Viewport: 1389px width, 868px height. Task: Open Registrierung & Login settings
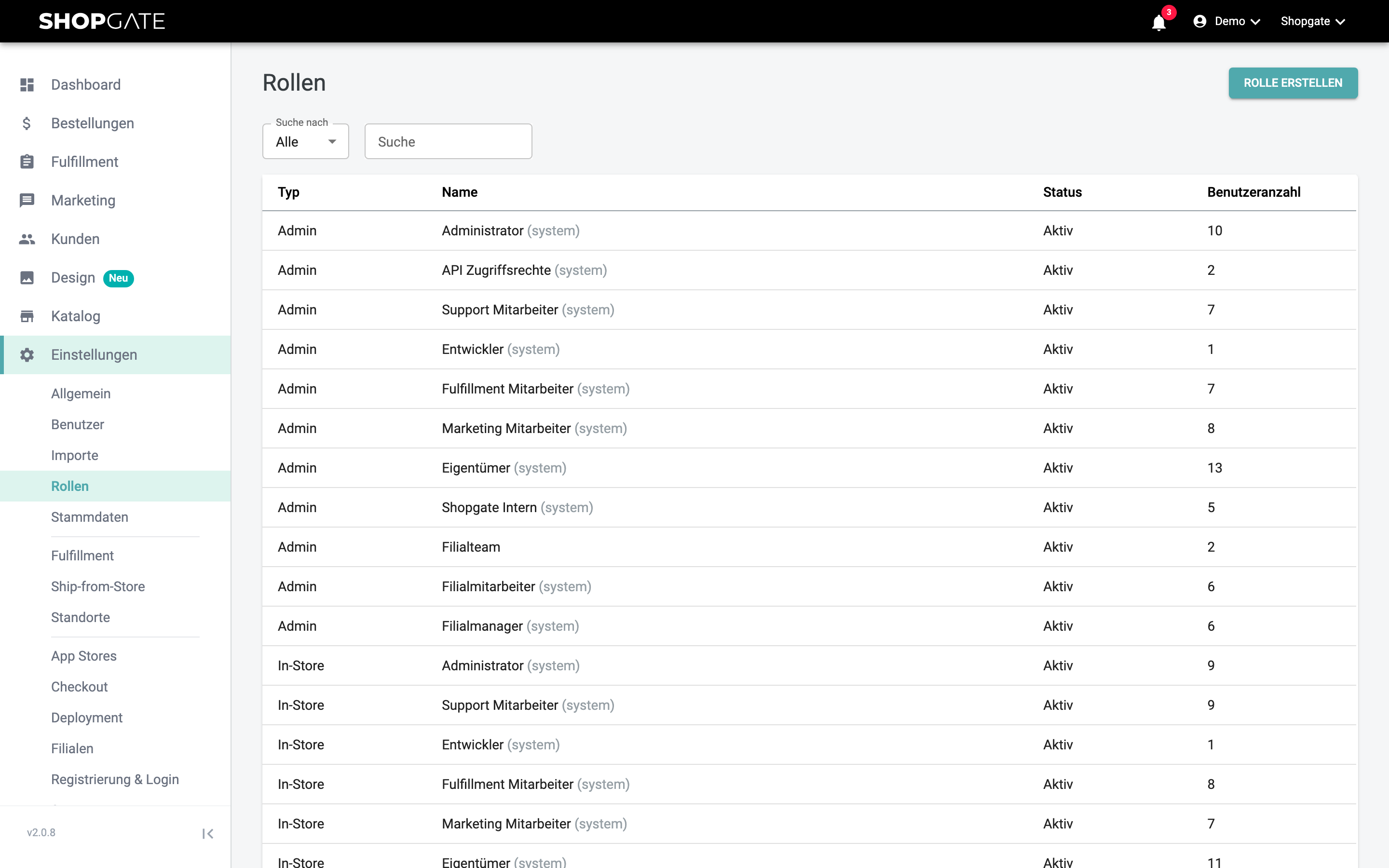coord(115,780)
